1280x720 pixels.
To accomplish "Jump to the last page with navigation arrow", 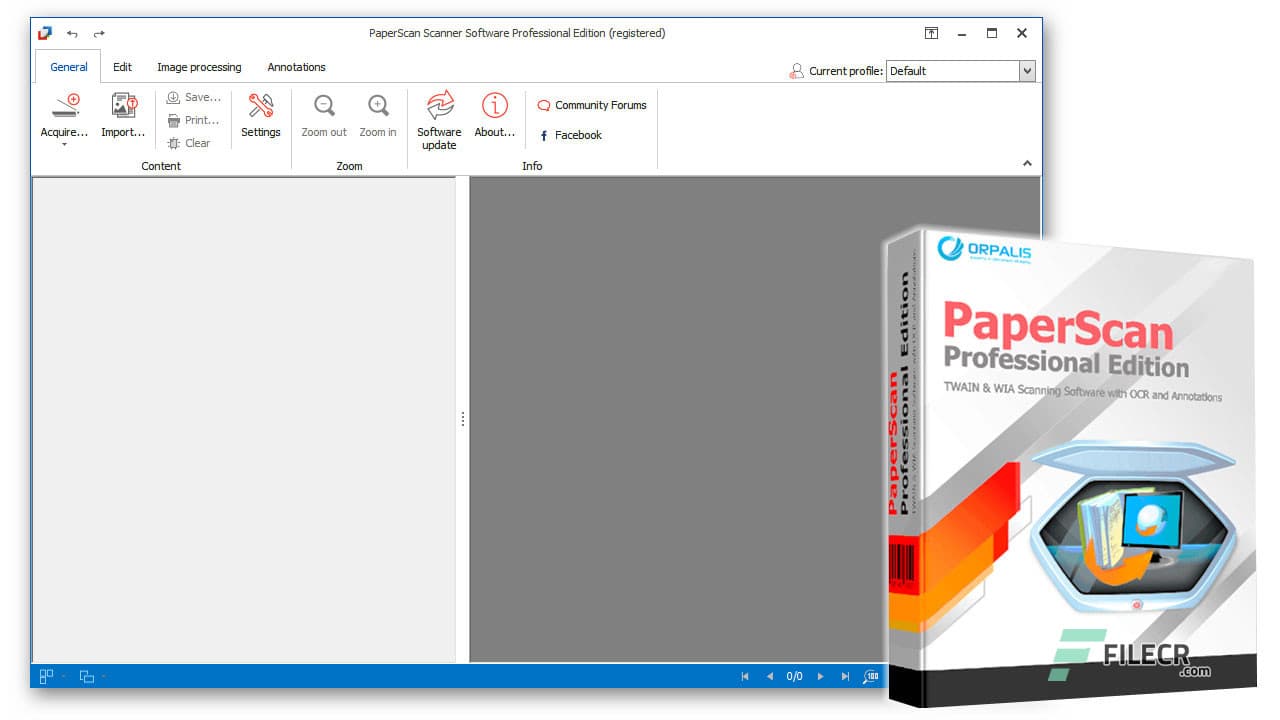I will click(845, 676).
